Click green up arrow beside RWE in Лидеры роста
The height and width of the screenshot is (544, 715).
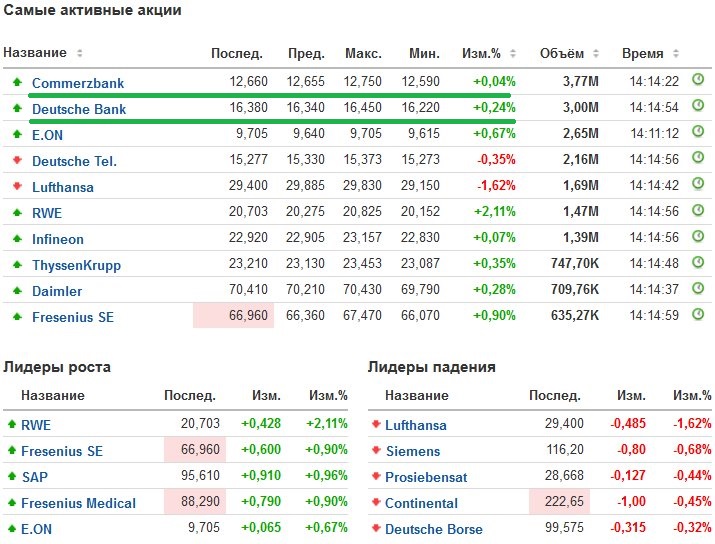(x=12, y=424)
